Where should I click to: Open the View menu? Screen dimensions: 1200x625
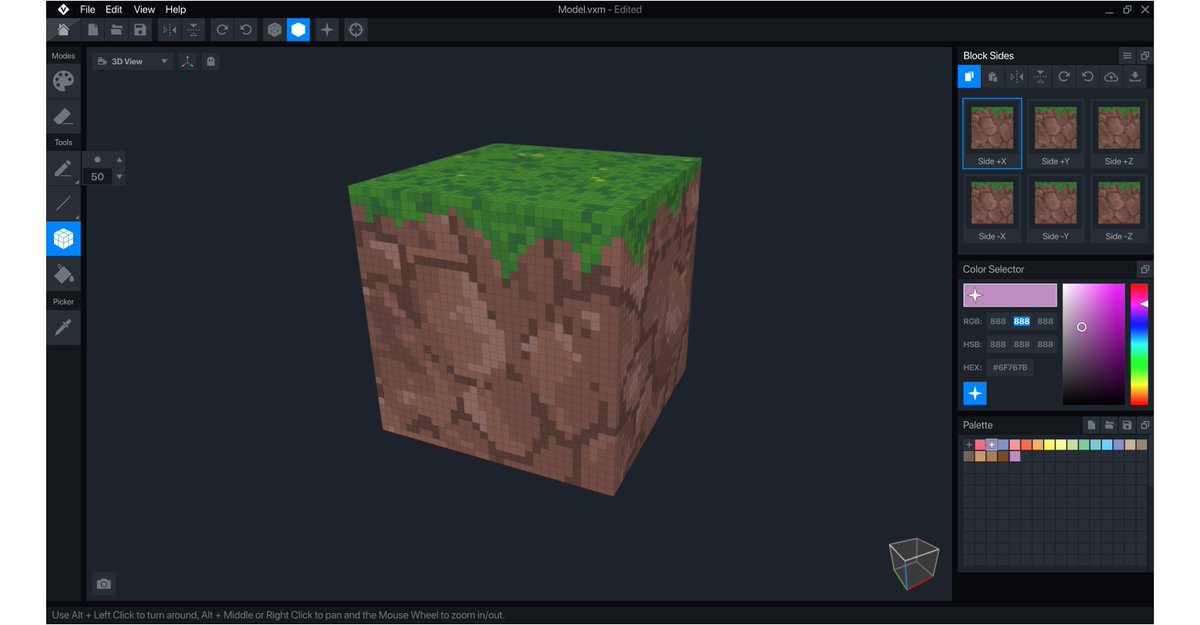[144, 9]
